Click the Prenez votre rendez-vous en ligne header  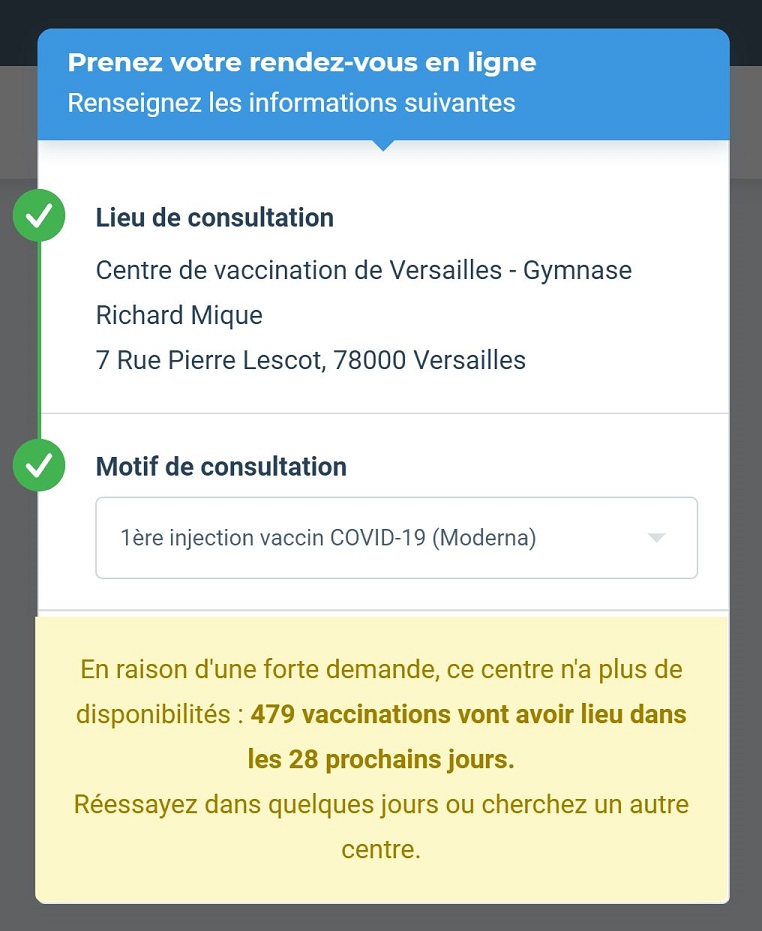(302, 62)
